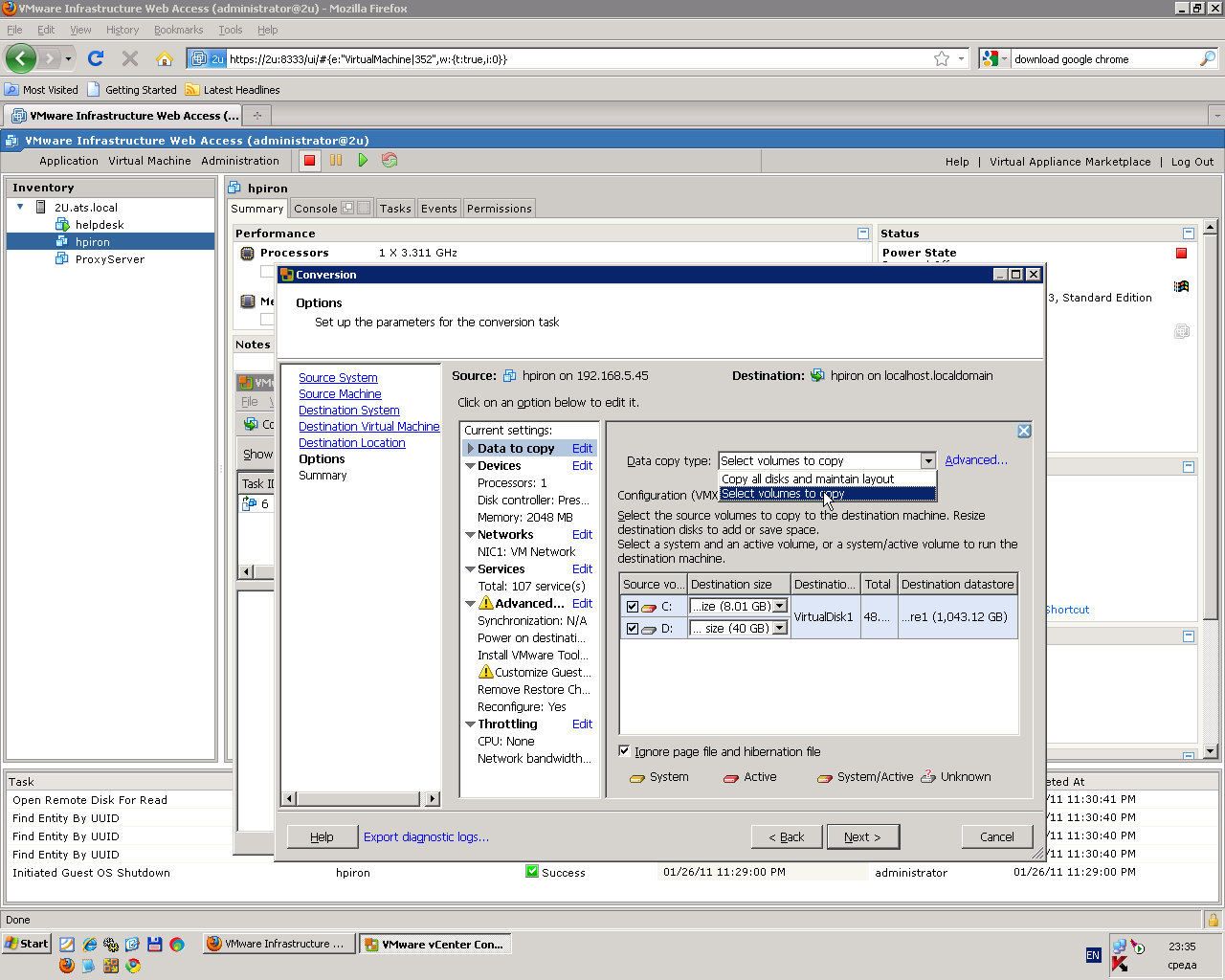The width and height of the screenshot is (1225, 980).
Task: Edit the Throttling settings
Action: click(x=583, y=724)
